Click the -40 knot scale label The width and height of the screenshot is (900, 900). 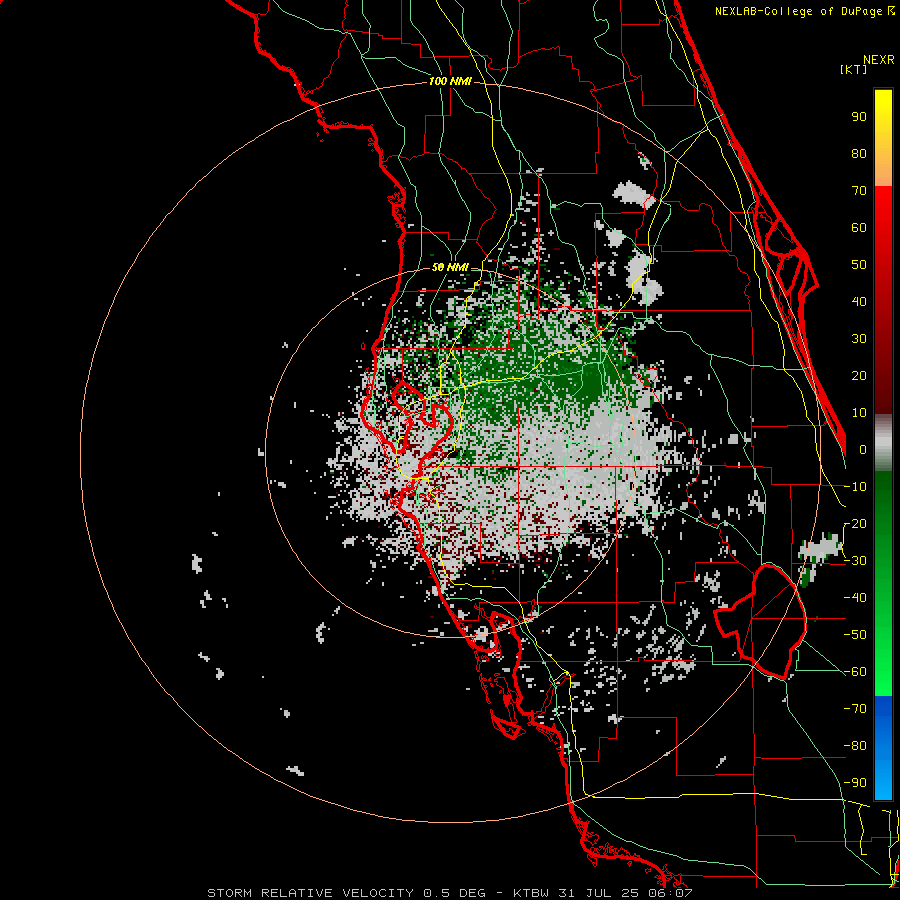click(855, 598)
